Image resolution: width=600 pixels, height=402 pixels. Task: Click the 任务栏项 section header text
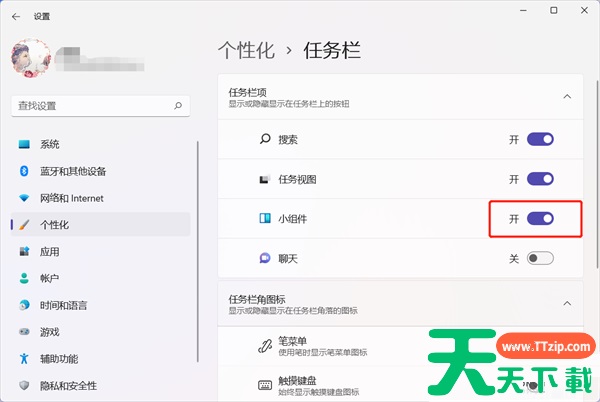click(247, 93)
